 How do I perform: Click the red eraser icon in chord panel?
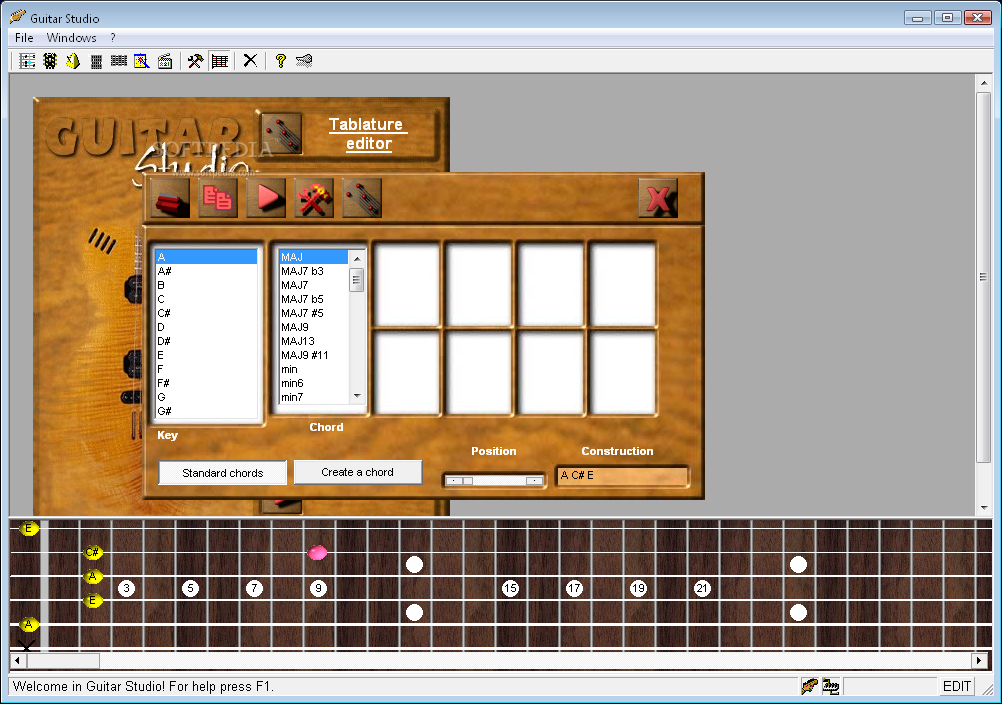[171, 198]
